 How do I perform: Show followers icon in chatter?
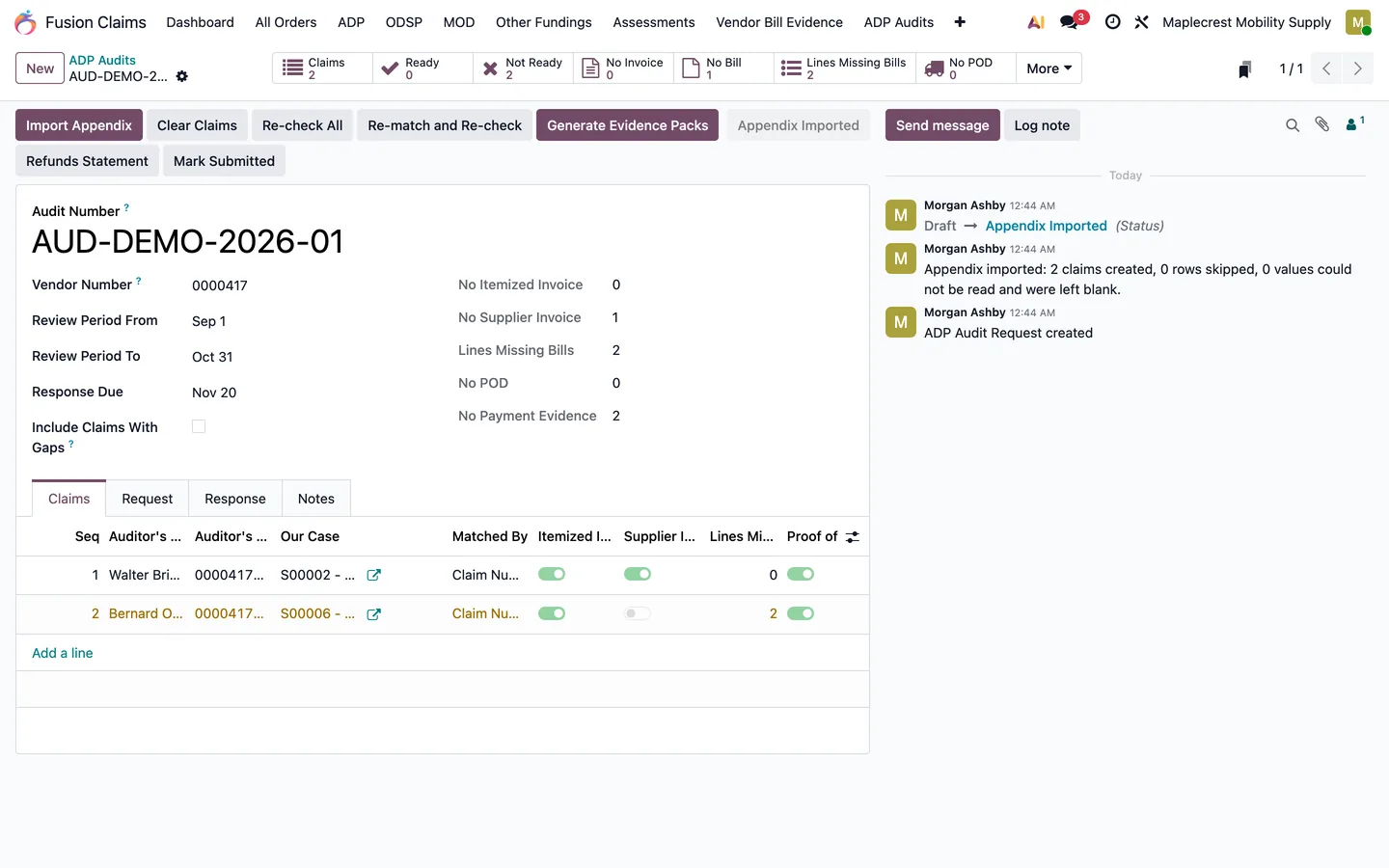[1354, 123]
